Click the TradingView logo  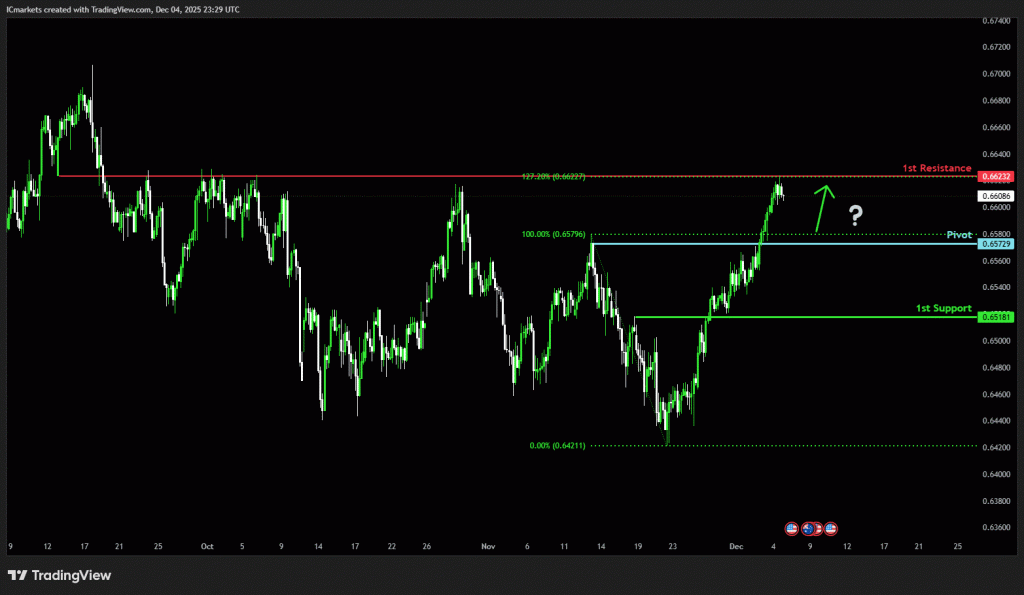[59, 575]
